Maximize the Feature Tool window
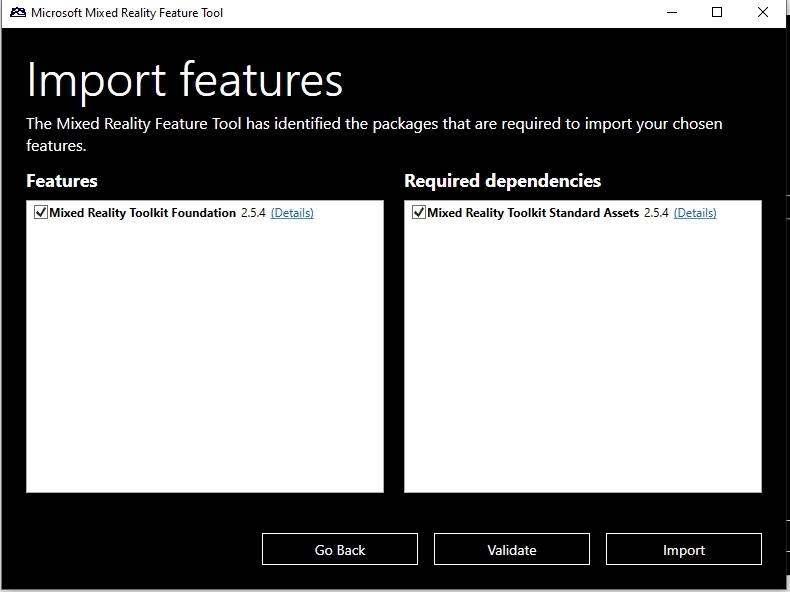Screen dimensions: 790x592 717,13
